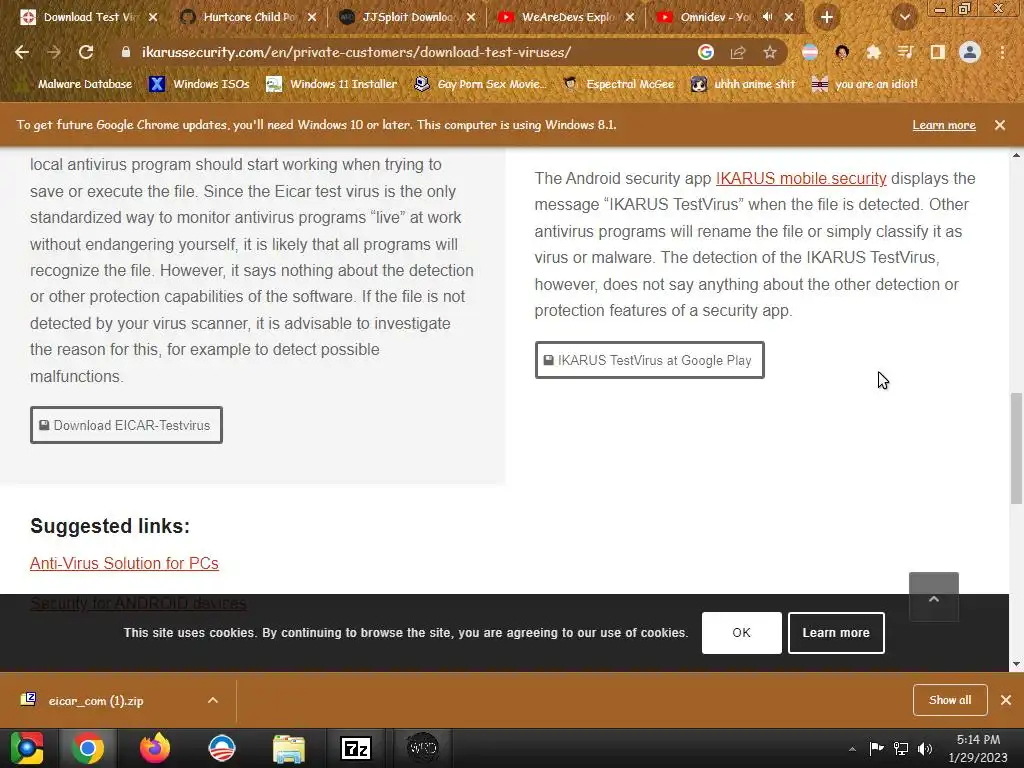
Task: Go back to the previous page
Action: click(22, 52)
